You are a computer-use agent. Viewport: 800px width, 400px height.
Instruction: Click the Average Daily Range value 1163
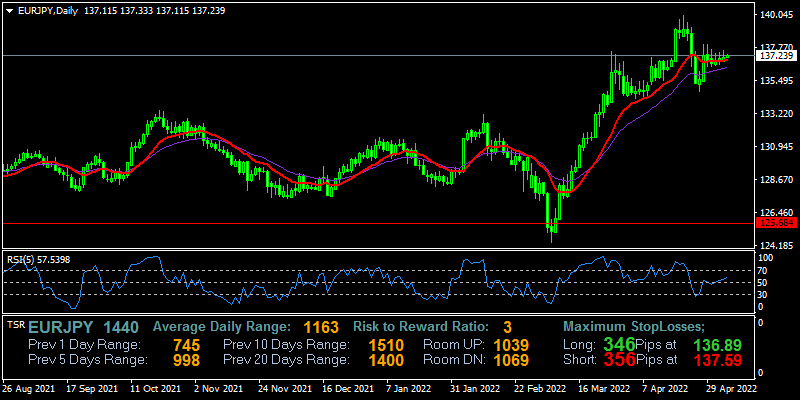[321, 327]
